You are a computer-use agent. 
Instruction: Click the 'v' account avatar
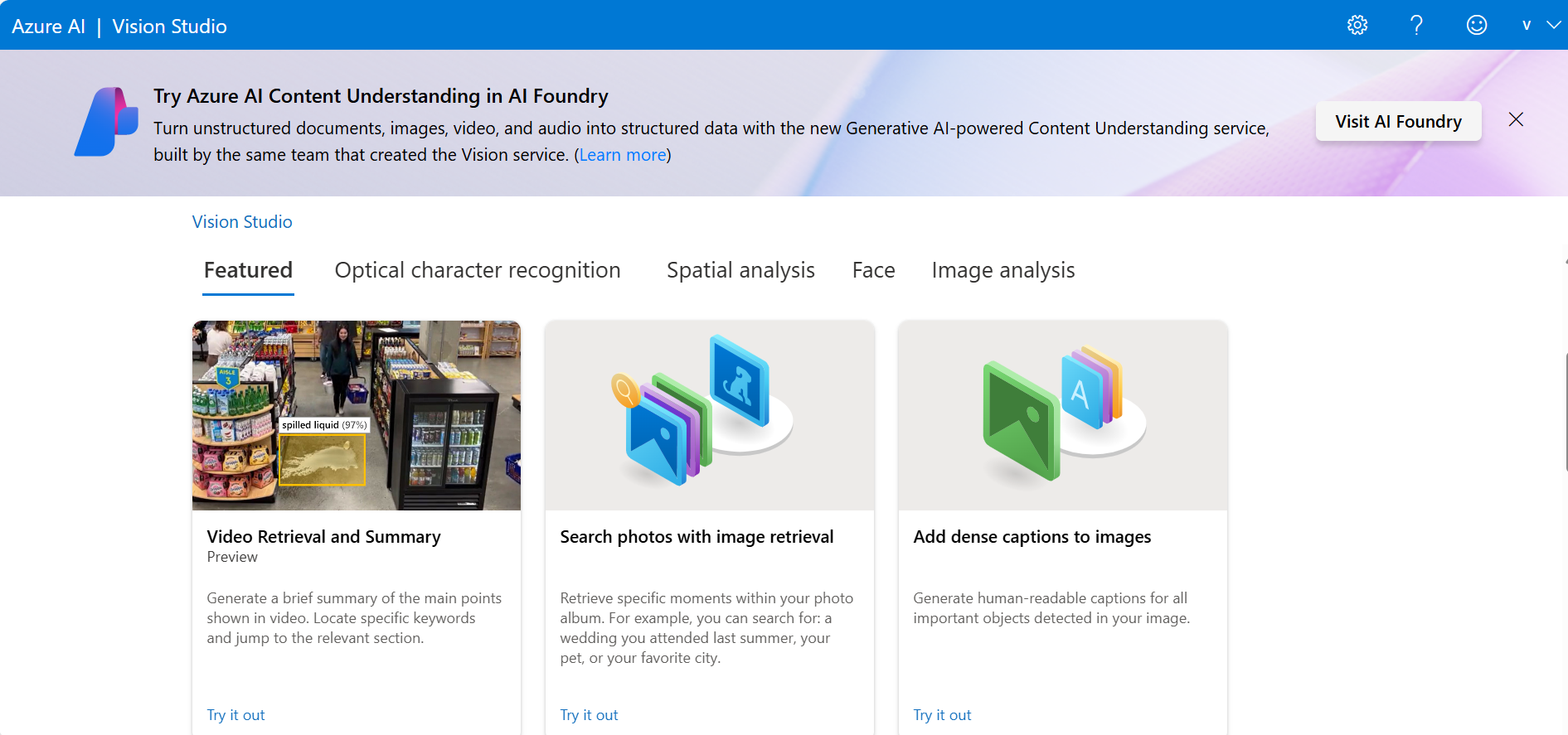[x=1527, y=25]
